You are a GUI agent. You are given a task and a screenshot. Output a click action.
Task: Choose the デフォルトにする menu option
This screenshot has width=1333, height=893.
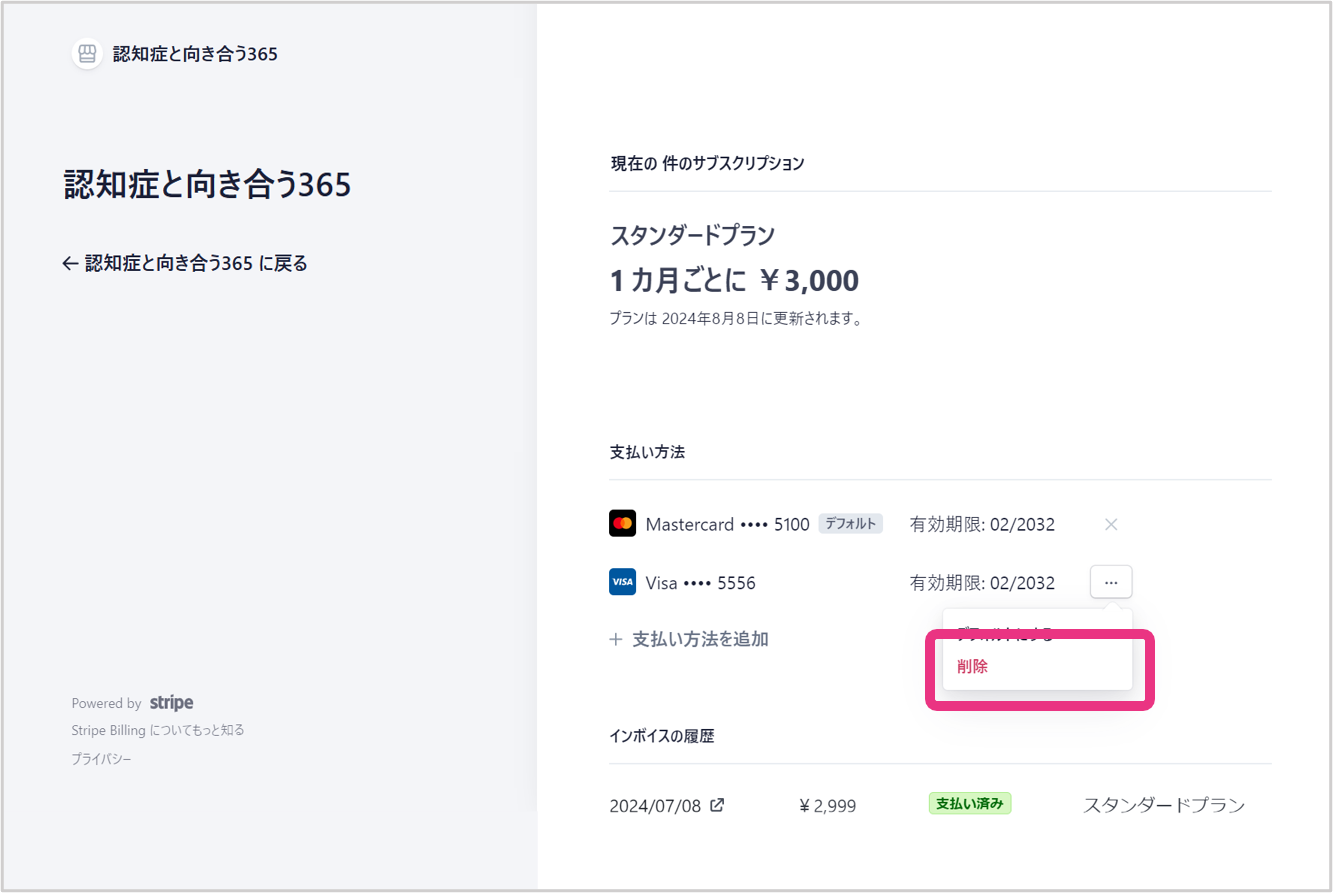tap(1005, 631)
